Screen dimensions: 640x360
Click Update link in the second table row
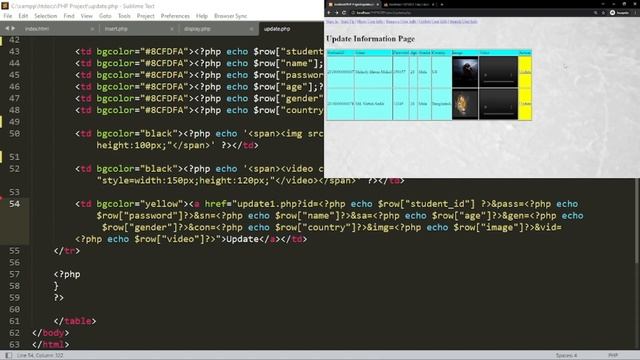[x=525, y=104]
